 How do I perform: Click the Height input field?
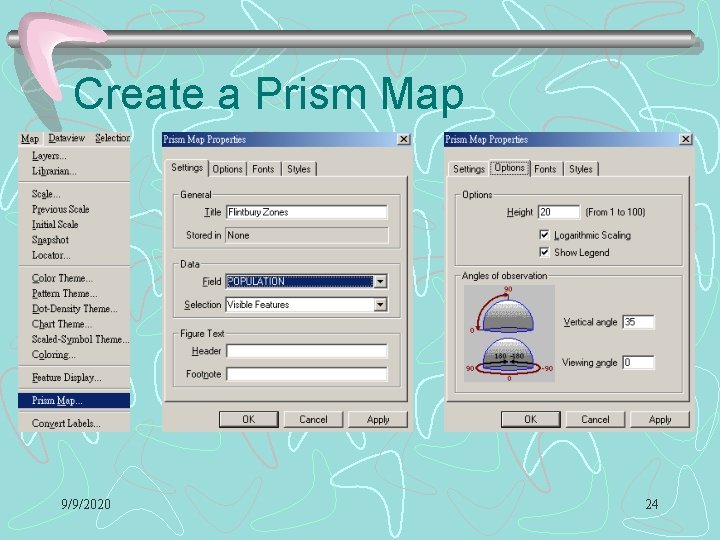(559, 212)
